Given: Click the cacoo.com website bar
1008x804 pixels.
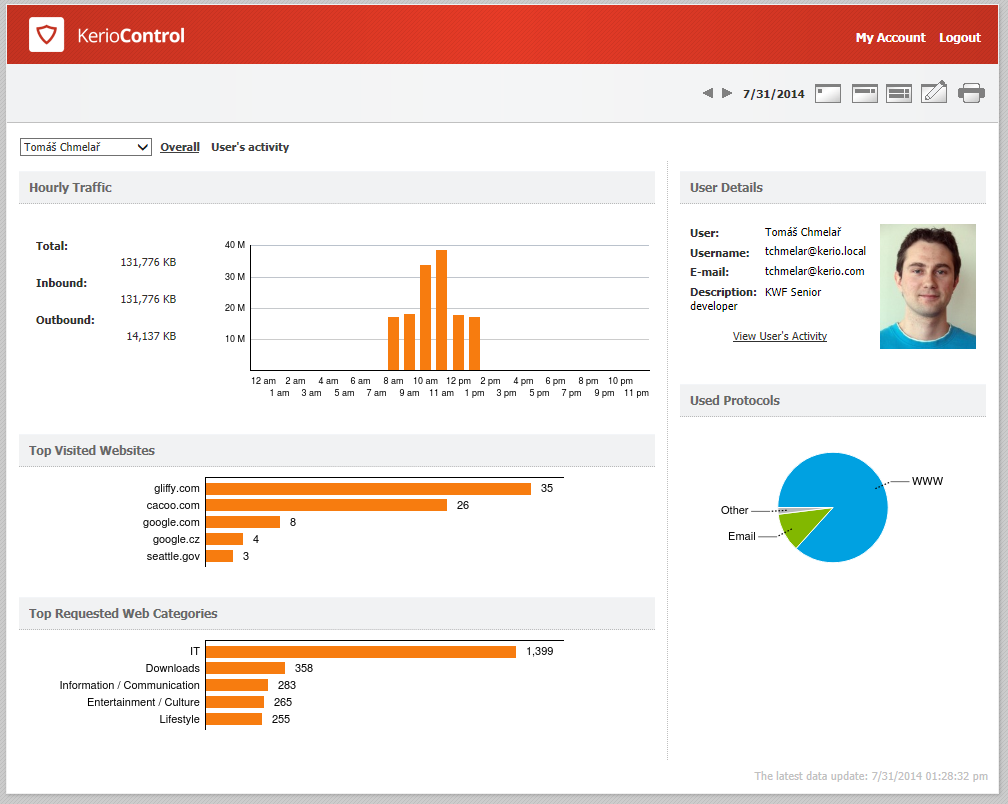Looking at the screenshot, I should [327, 505].
